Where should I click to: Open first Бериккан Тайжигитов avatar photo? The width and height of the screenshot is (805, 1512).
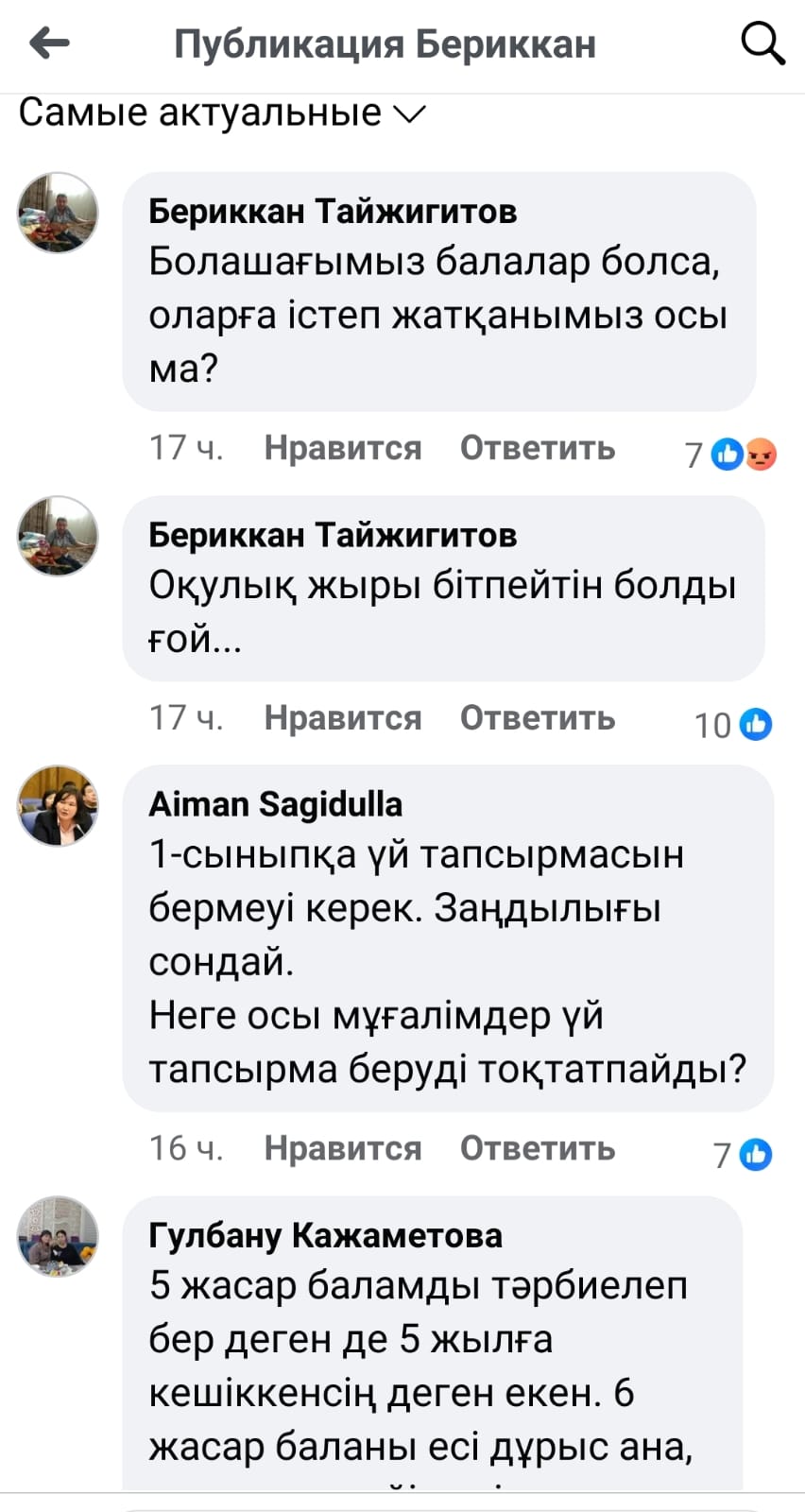(x=58, y=213)
